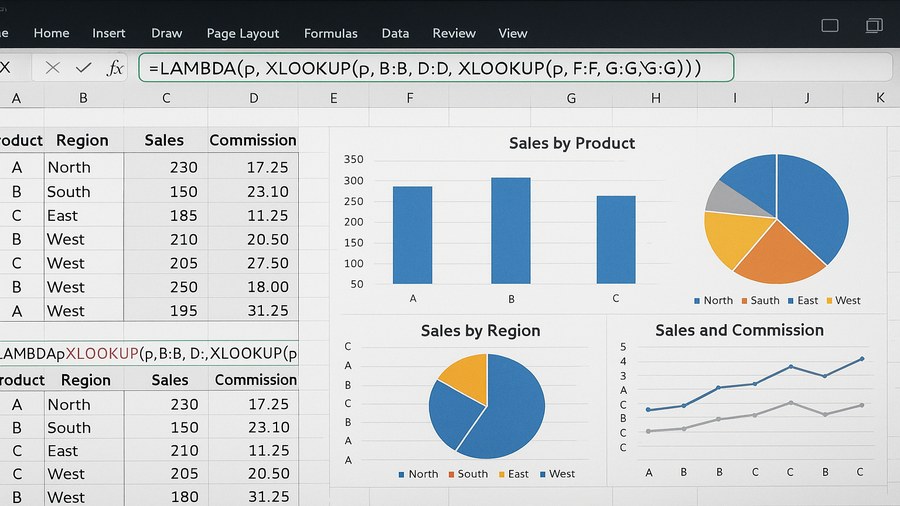This screenshot has height=506, width=900.
Task: Click the South region cell in lower table
Action: [84, 427]
